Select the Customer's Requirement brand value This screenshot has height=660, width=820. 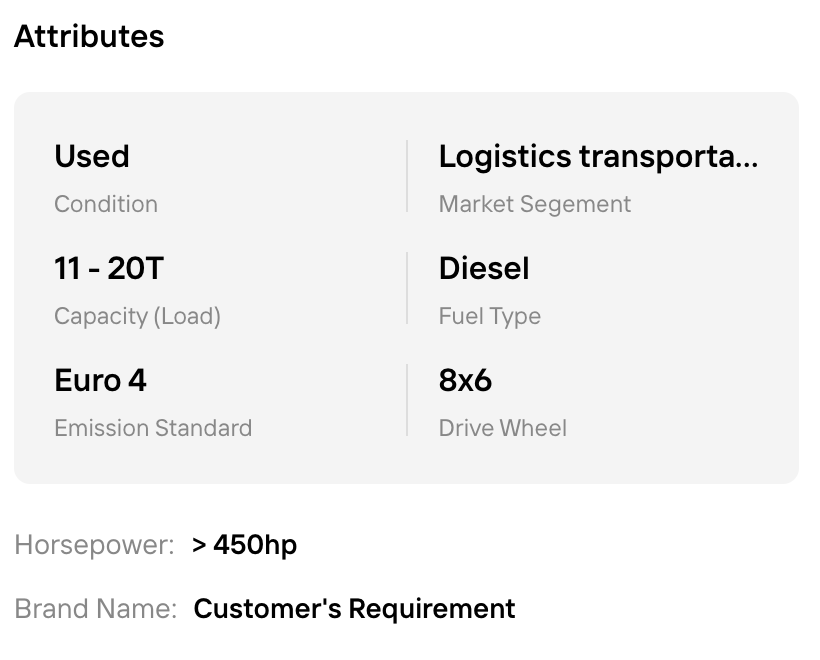[x=355, y=609]
